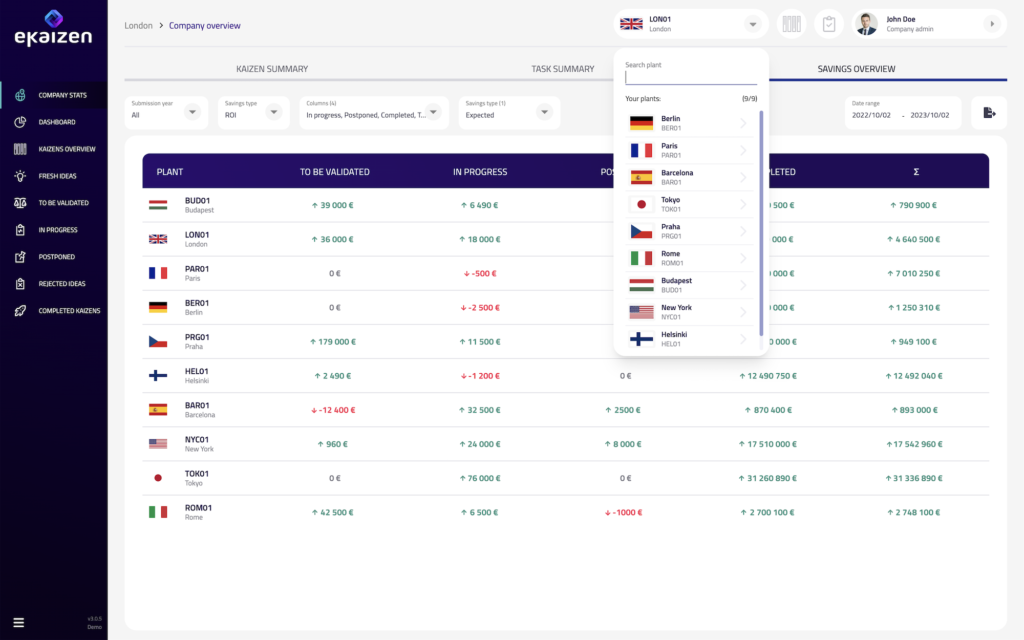1024x640 pixels.
Task: Click the barcode icon in header
Action: coord(792,24)
